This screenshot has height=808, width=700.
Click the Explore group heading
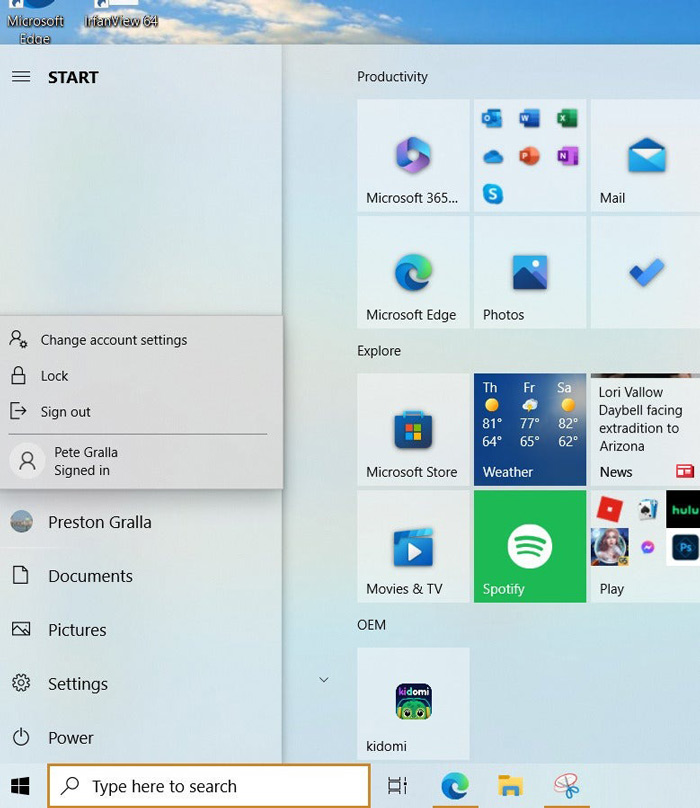[379, 351]
